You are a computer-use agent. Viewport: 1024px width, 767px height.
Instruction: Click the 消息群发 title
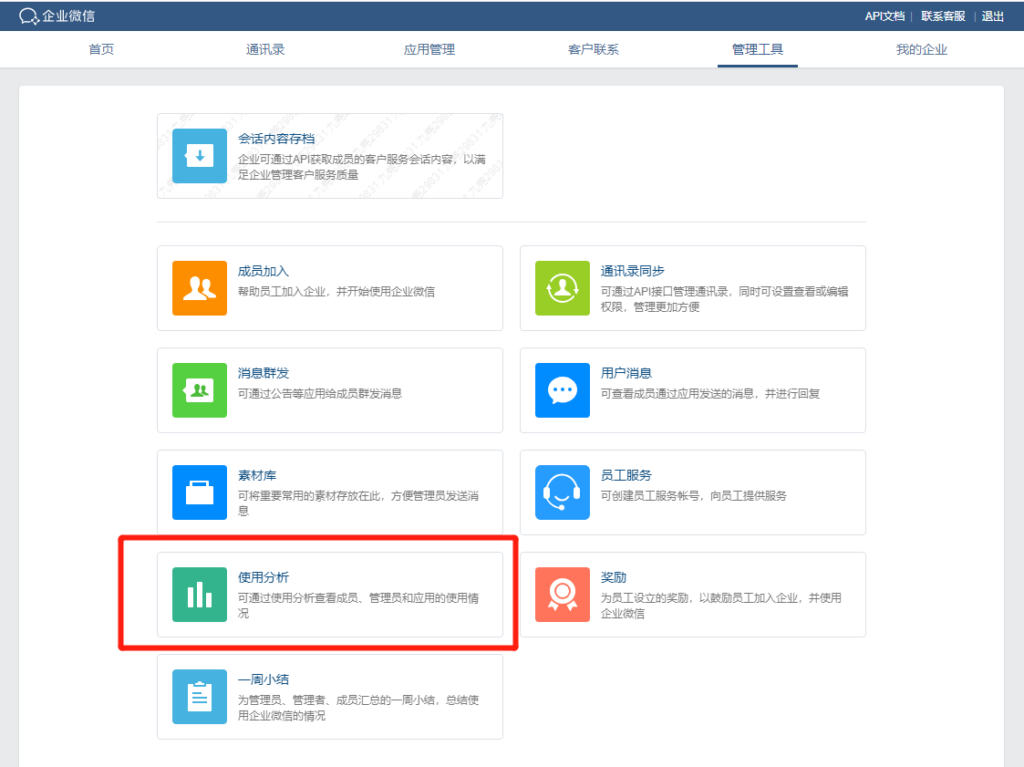tap(263, 373)
